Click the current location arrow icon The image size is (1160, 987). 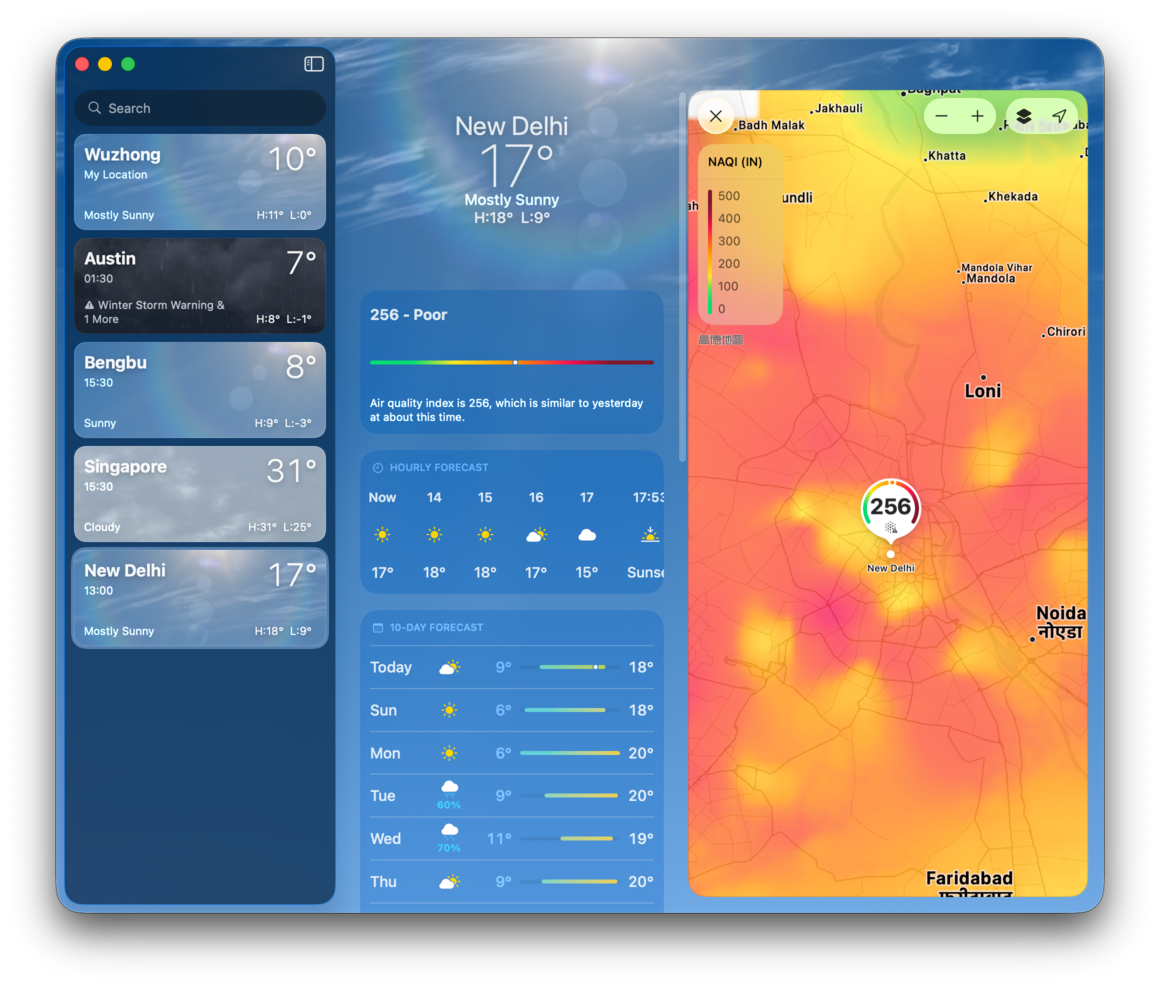1059,116
